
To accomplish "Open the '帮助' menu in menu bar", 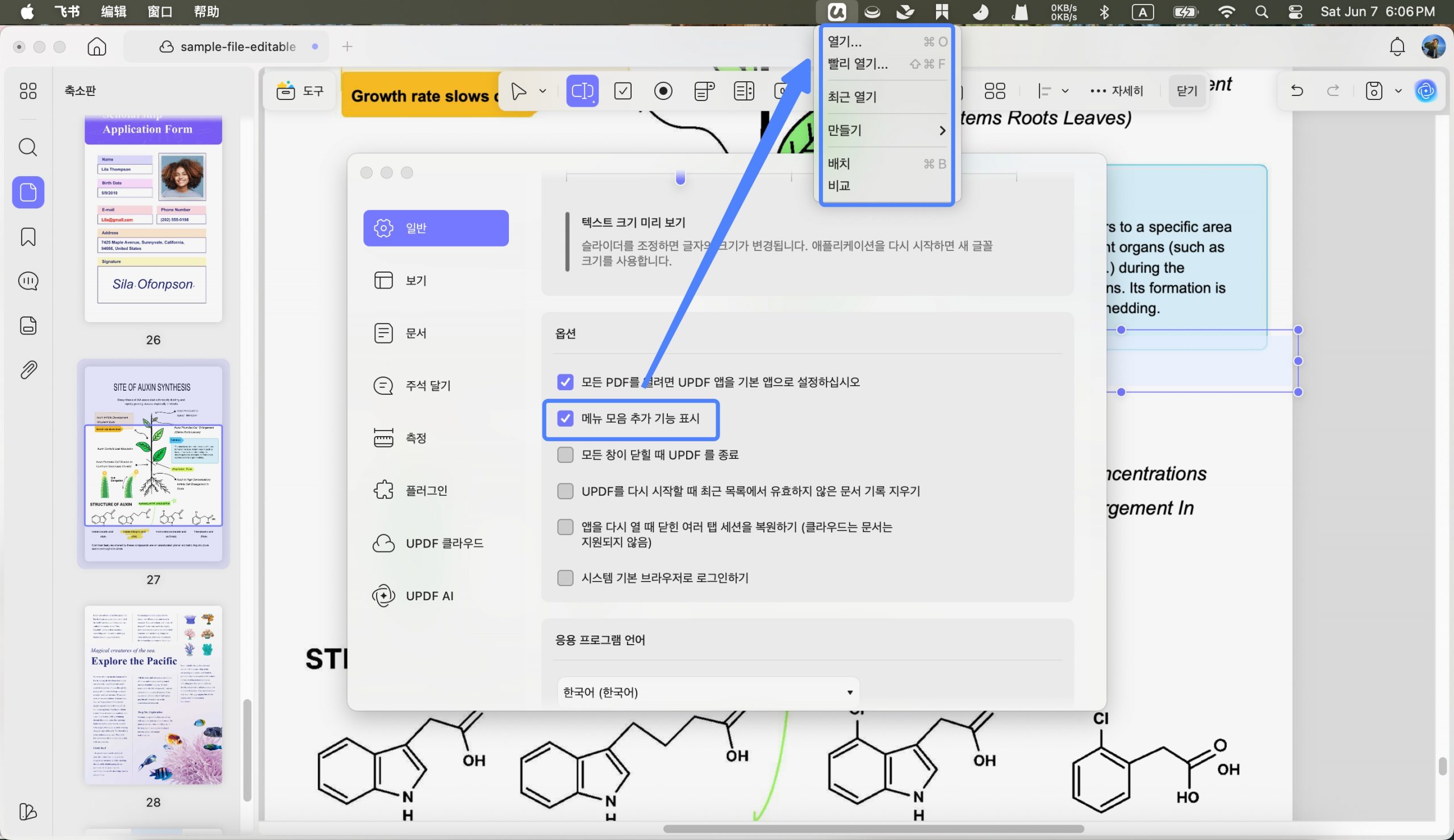I will pyautogui.click(x=207, y=11).
